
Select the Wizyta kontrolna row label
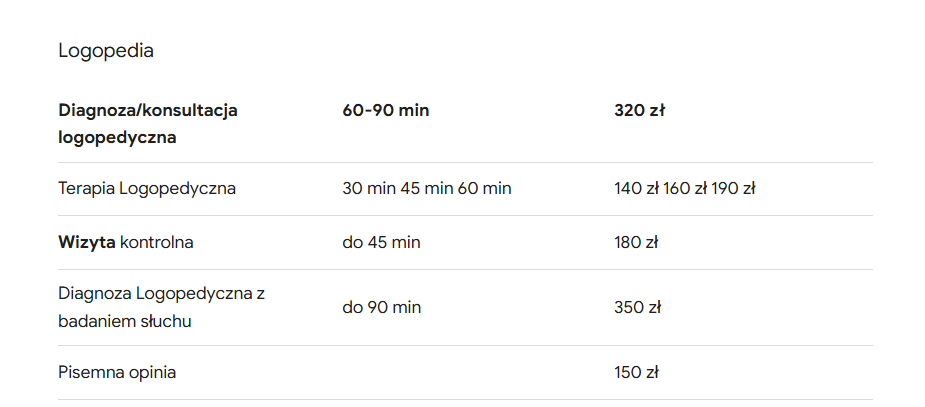tap(126, 242)
